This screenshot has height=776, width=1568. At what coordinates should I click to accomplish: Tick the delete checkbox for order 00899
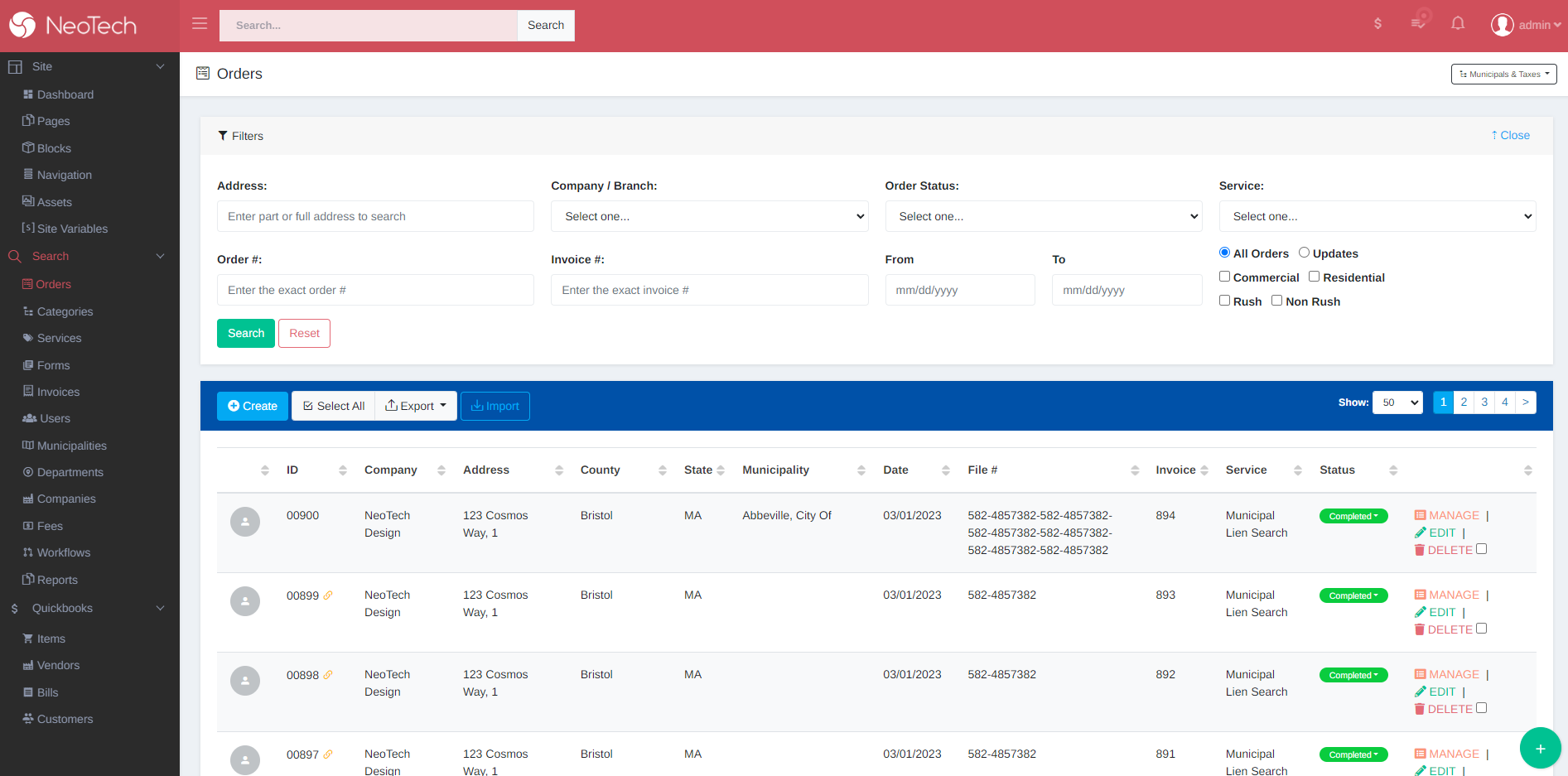[x=1481, y=629]
